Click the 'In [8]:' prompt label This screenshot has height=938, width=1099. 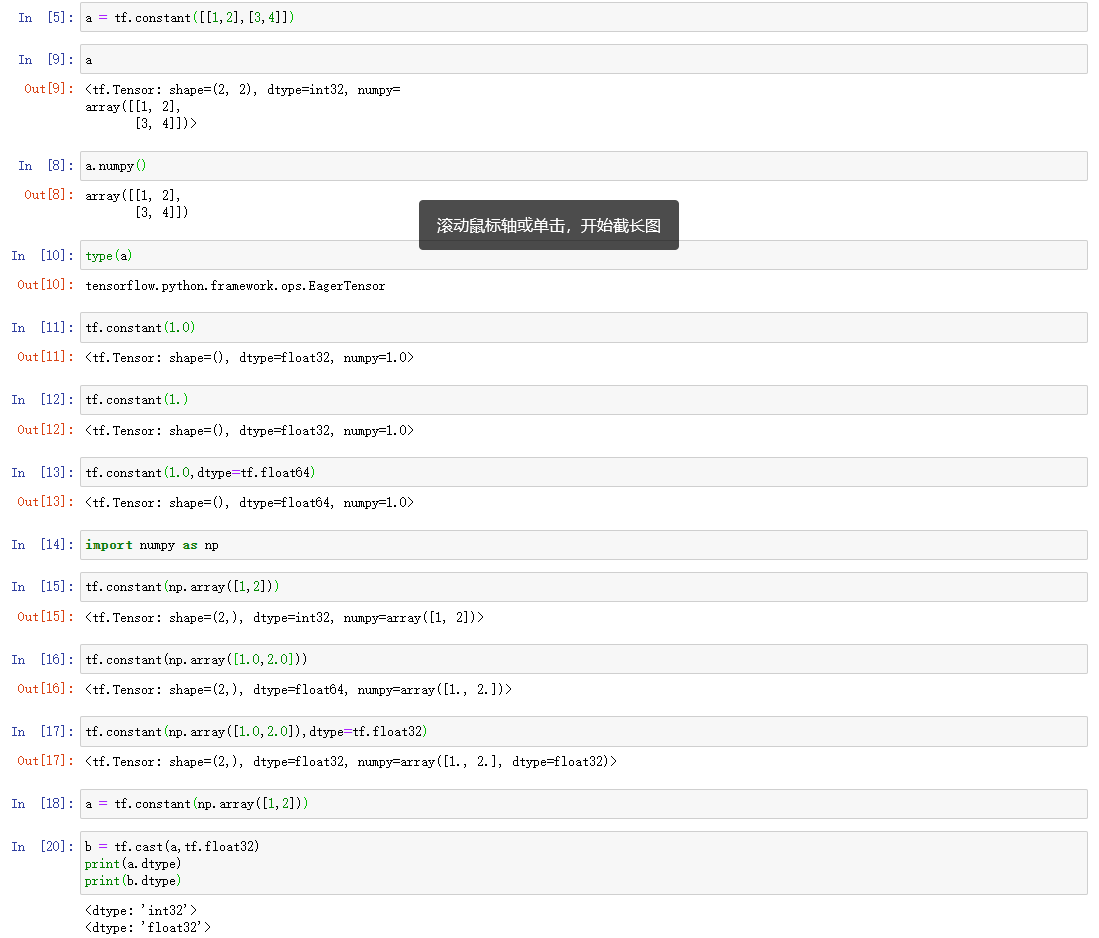pyautogui.click(x=46, y=165)
